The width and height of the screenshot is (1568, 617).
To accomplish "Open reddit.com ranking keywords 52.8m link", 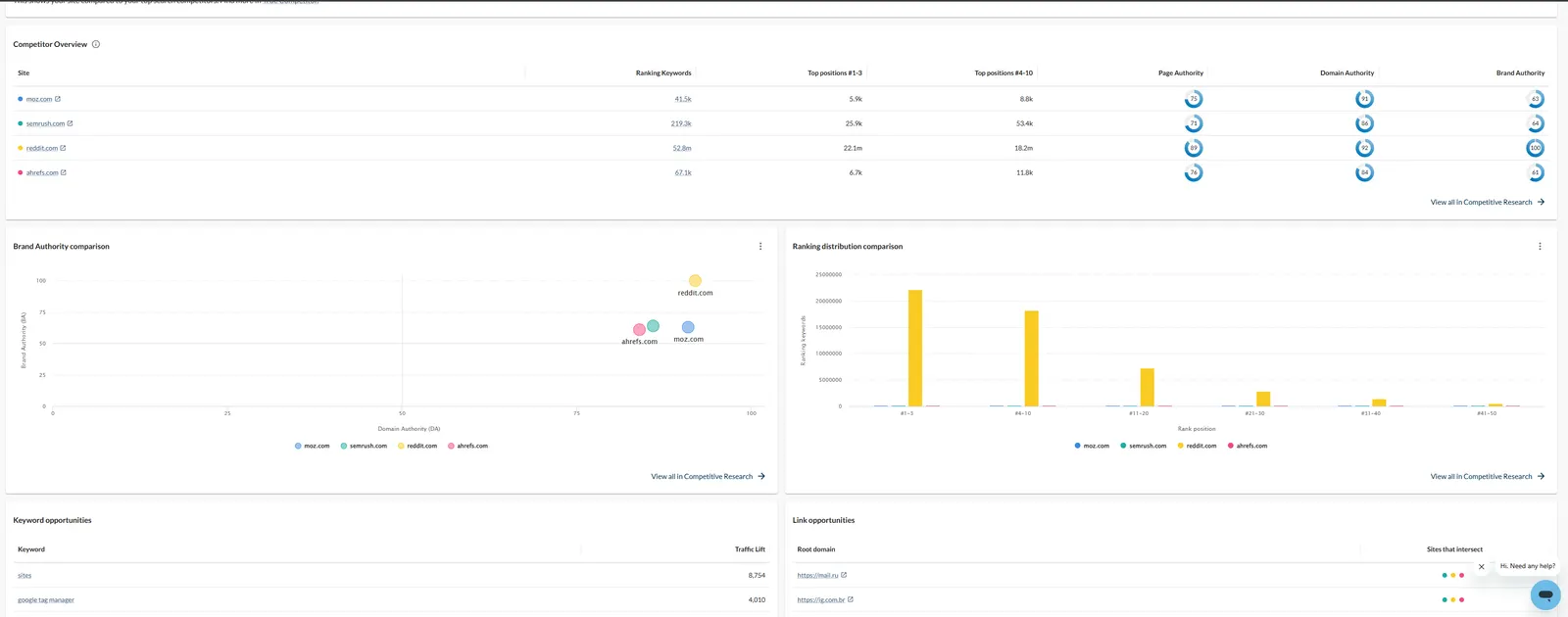I will (x=682, y=148).
